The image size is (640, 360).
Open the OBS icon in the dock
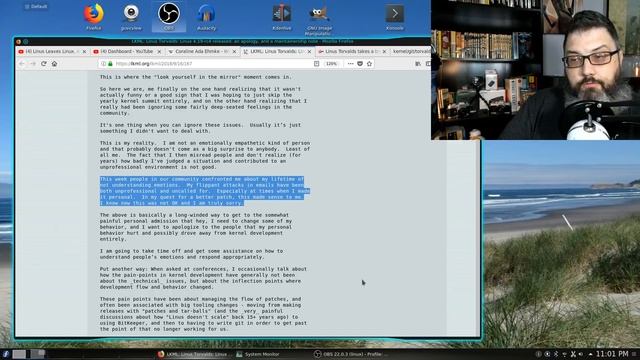(x=169, y=16)
